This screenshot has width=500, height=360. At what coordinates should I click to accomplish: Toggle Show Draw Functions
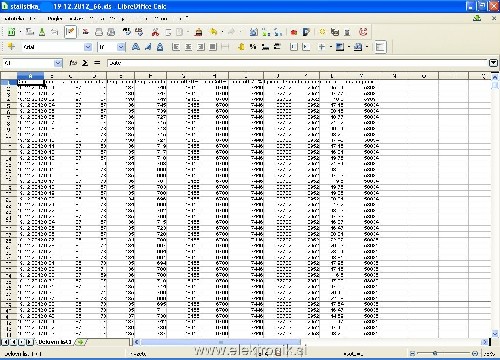(306, 32)
